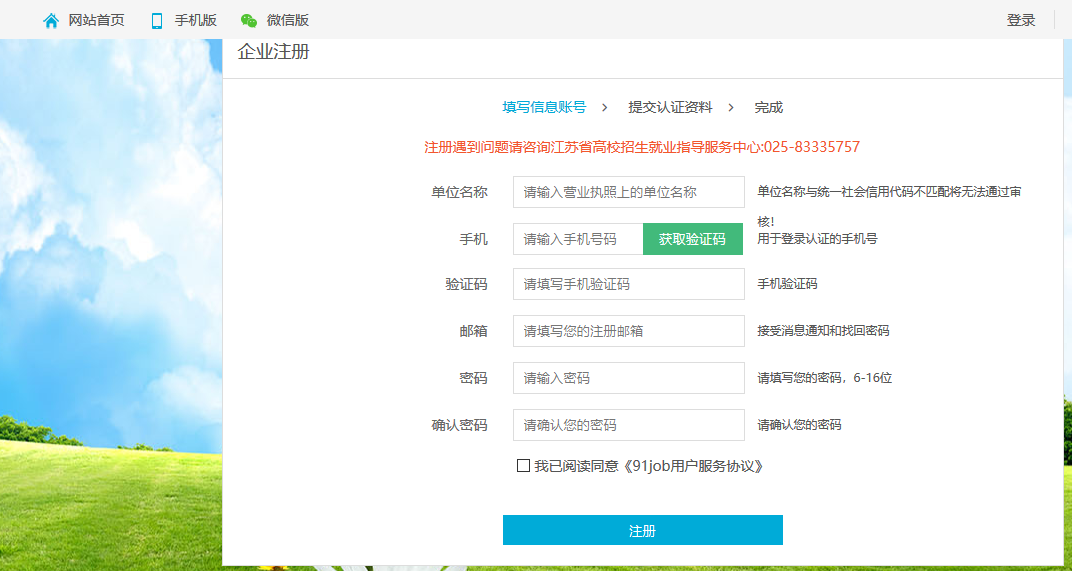Open the 登录 link in top bar

1020,20
